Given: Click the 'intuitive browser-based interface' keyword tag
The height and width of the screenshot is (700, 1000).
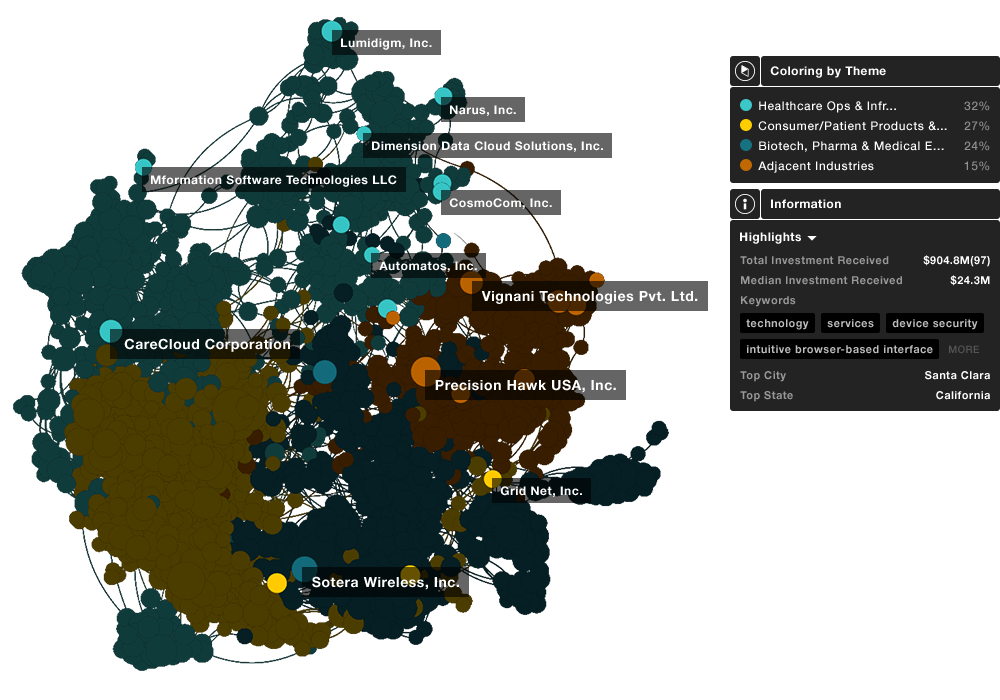Looking at the screenshot, I should 839,349.
